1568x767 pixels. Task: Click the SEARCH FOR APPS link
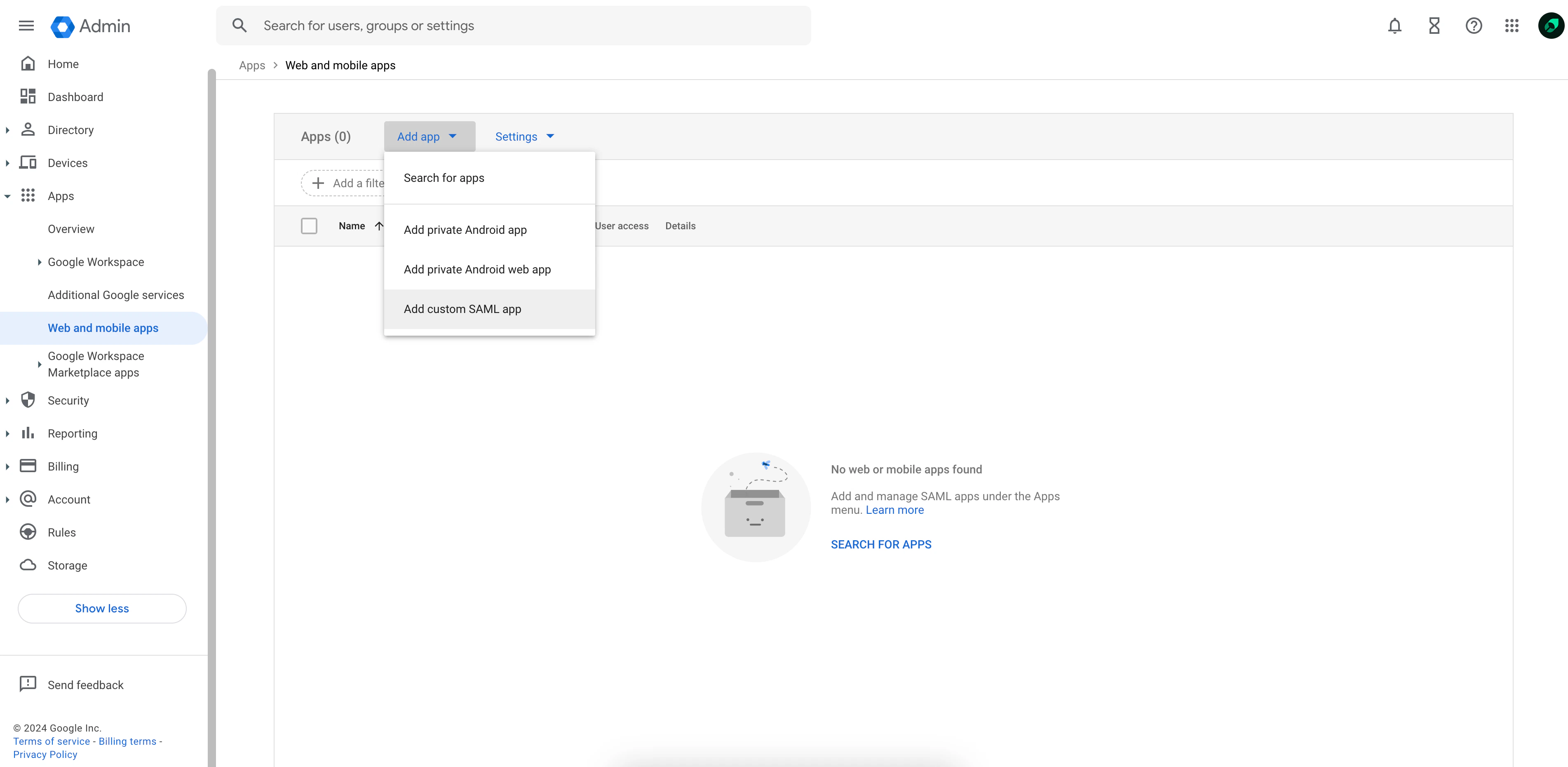[881, 544]
